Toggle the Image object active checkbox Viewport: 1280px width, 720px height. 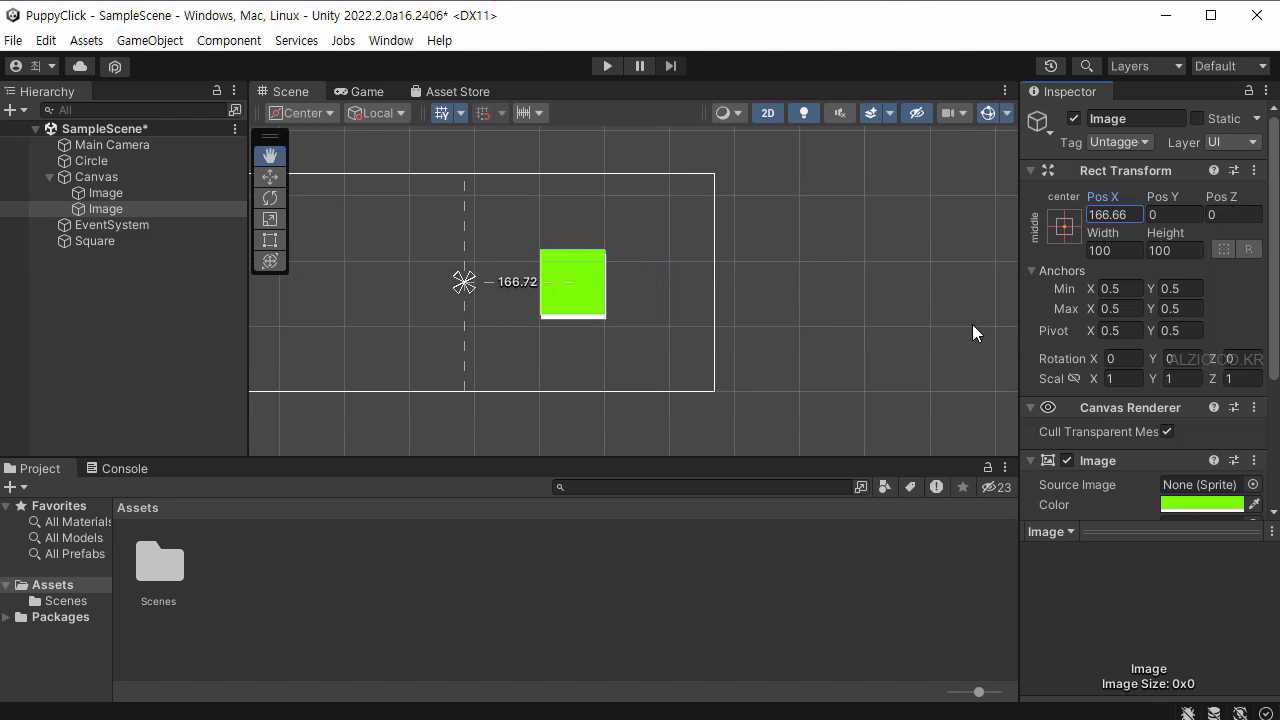coord(1074,118)
